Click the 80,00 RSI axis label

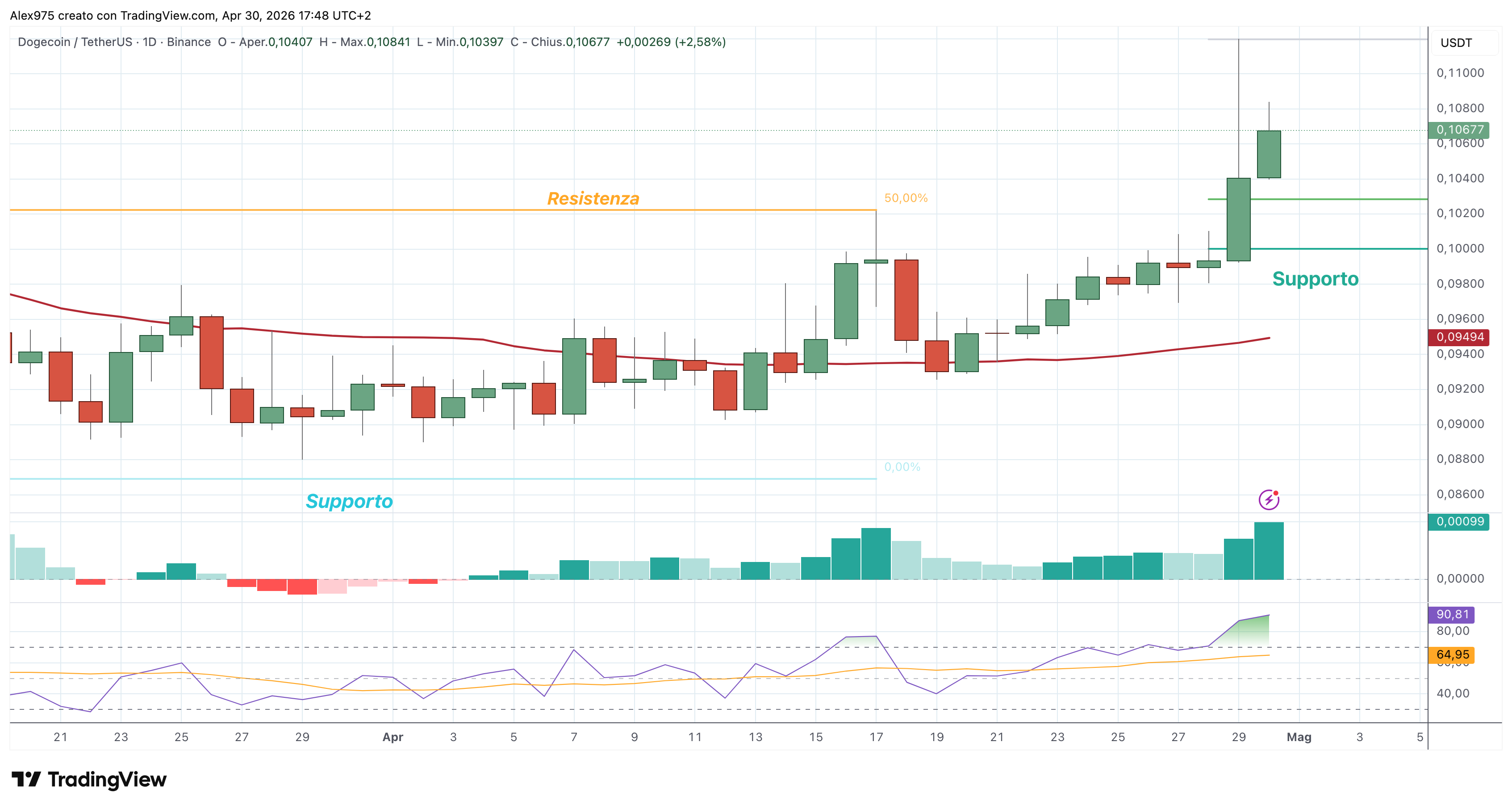coord(1453,631)
